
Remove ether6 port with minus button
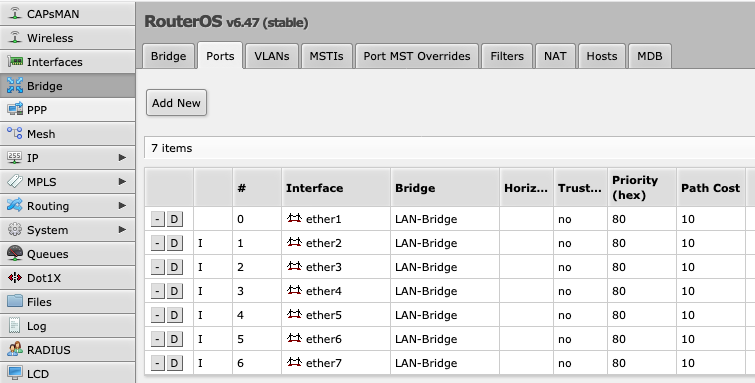click(157, 339)
